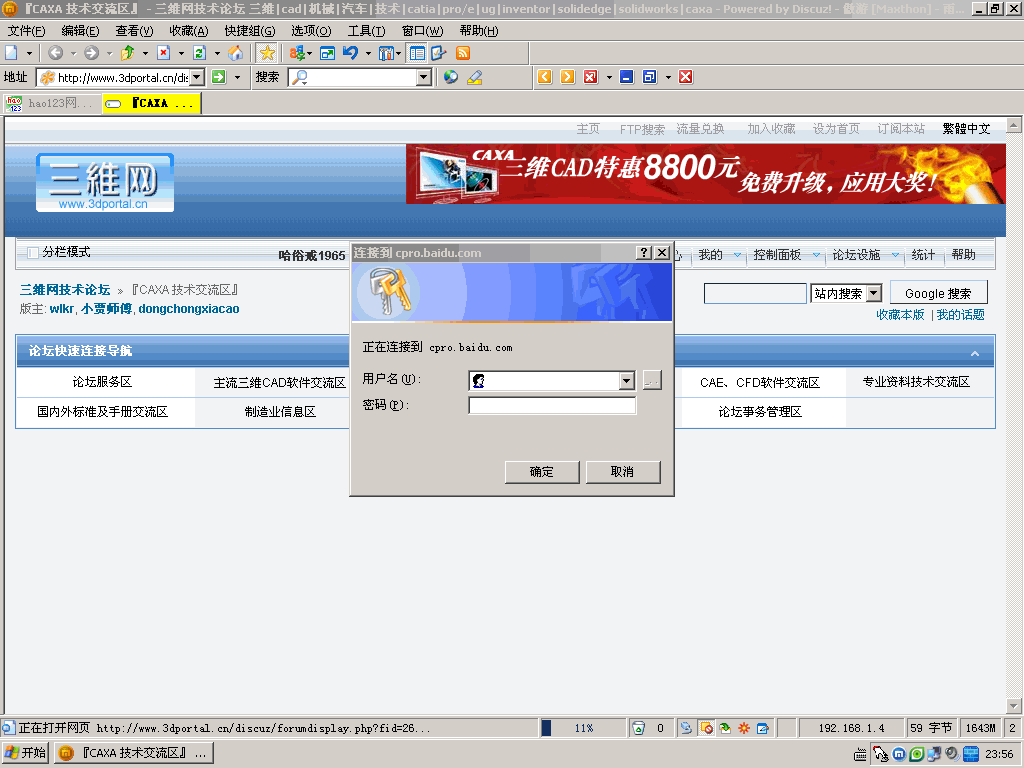Click the sidebar layout icon
This screenshot has width=1024, height=768.
coord(417,53)
